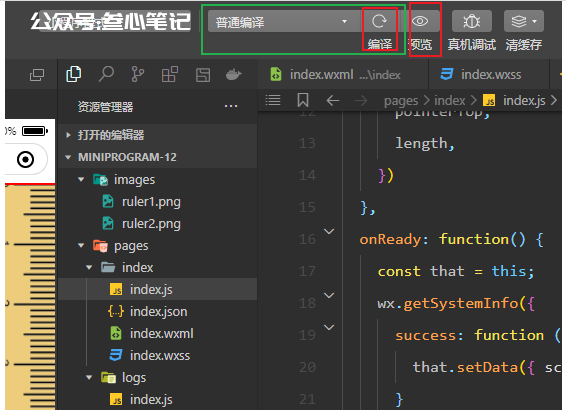Open the clear cache dropdown arrow
This screenshot has width=566, height=412.
[x=535, y=21]
